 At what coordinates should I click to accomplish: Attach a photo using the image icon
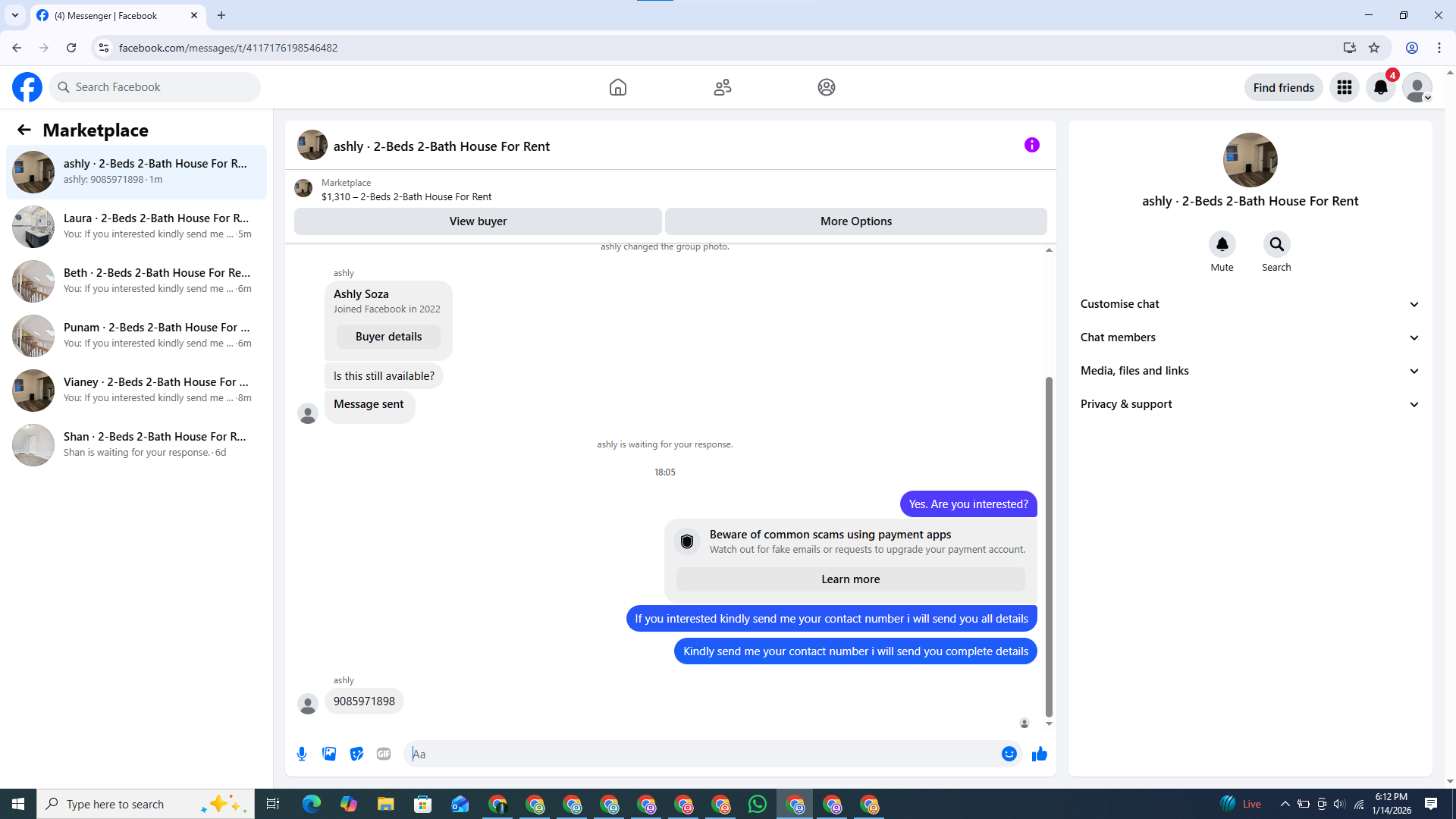[x=329, y=754]
